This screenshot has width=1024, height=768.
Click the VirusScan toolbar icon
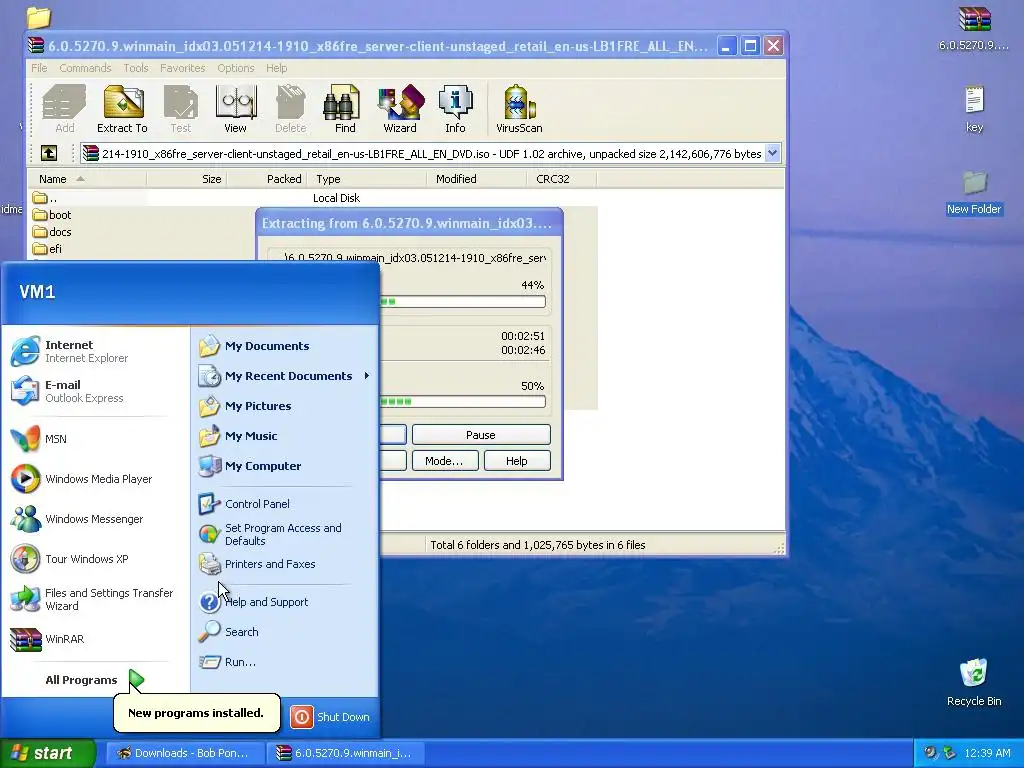click(x=519, y=109)
